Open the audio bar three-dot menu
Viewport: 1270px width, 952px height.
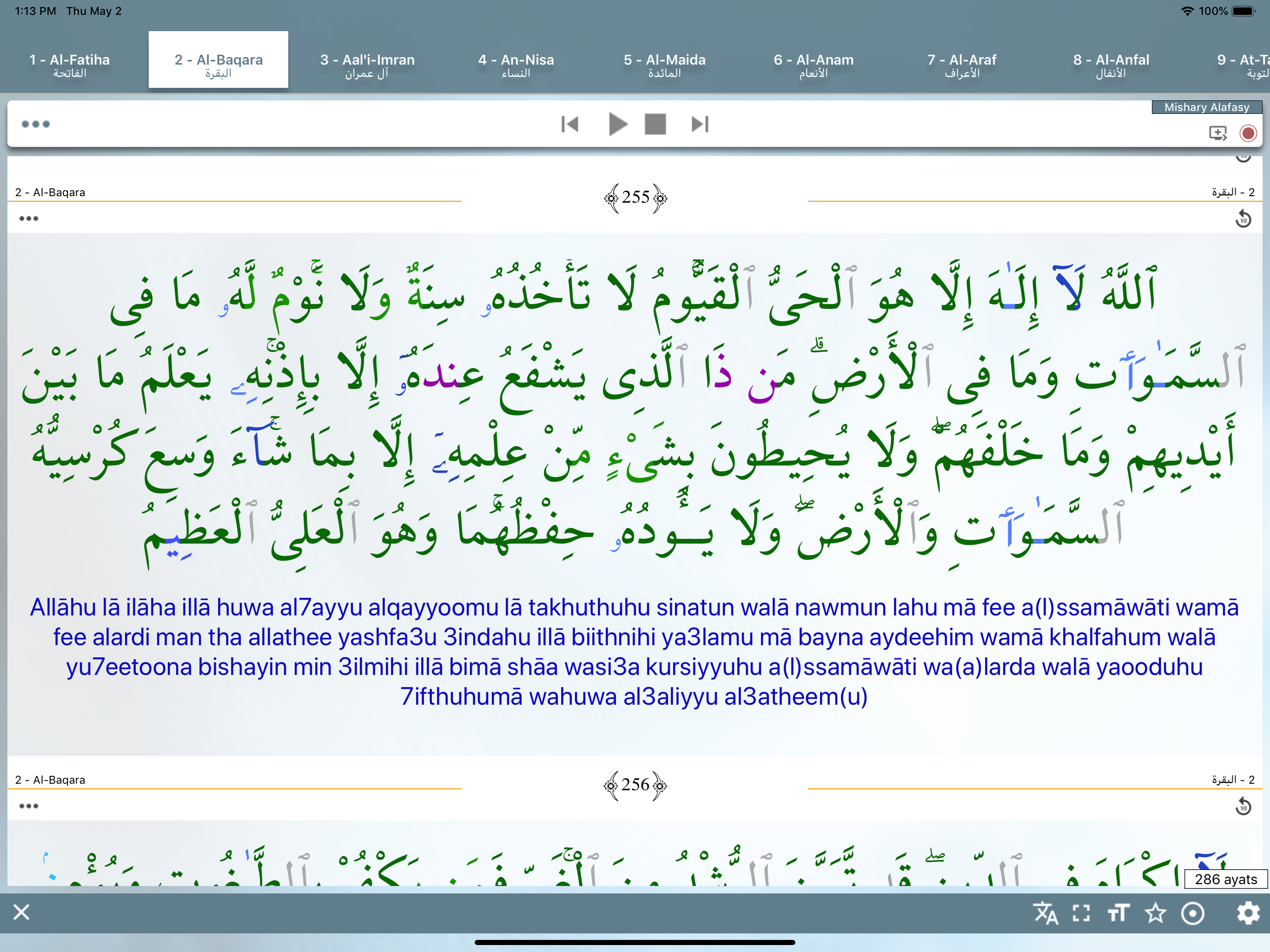click(36, 124)
